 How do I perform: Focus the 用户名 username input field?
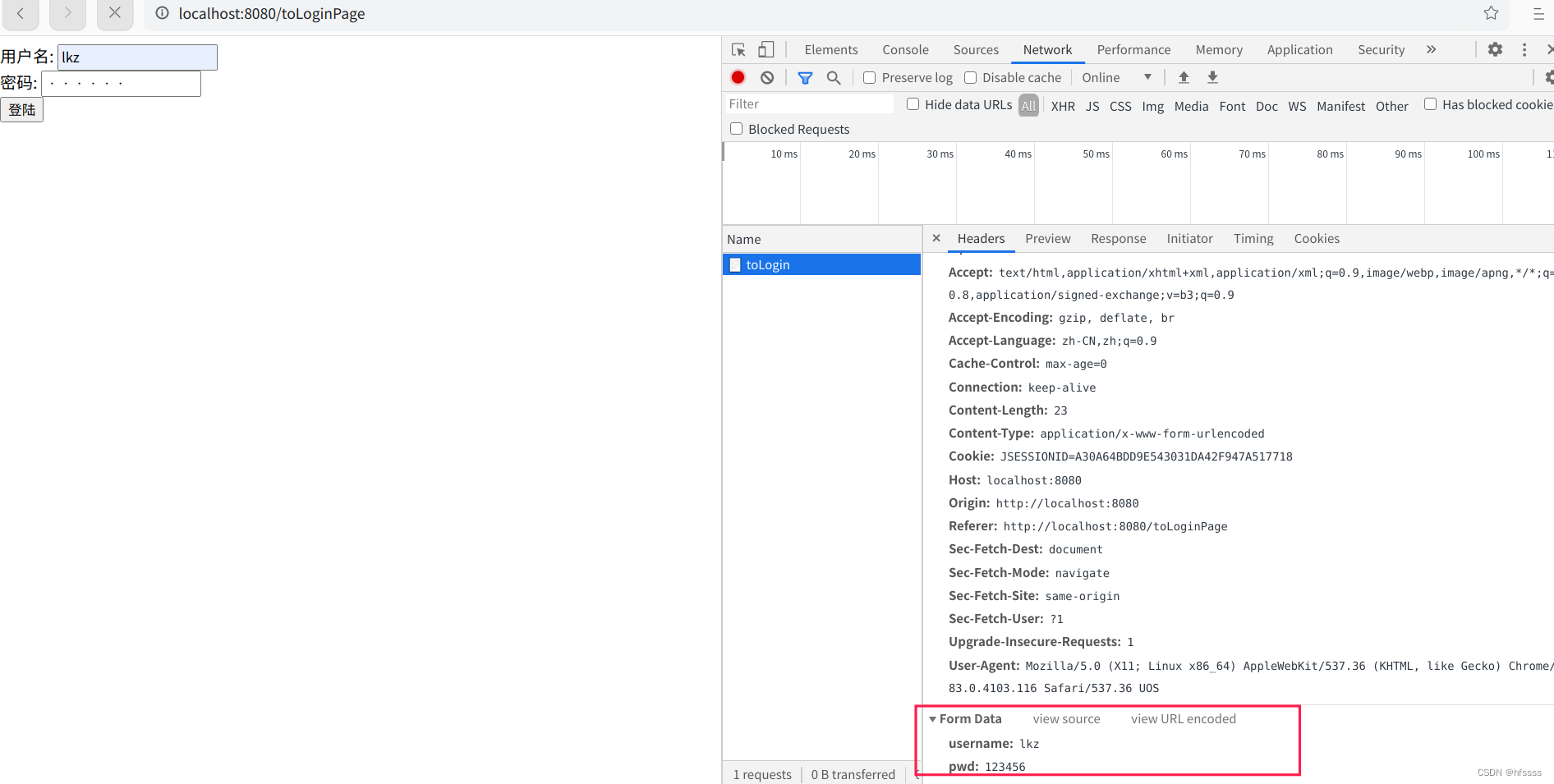tap(137, 57)
